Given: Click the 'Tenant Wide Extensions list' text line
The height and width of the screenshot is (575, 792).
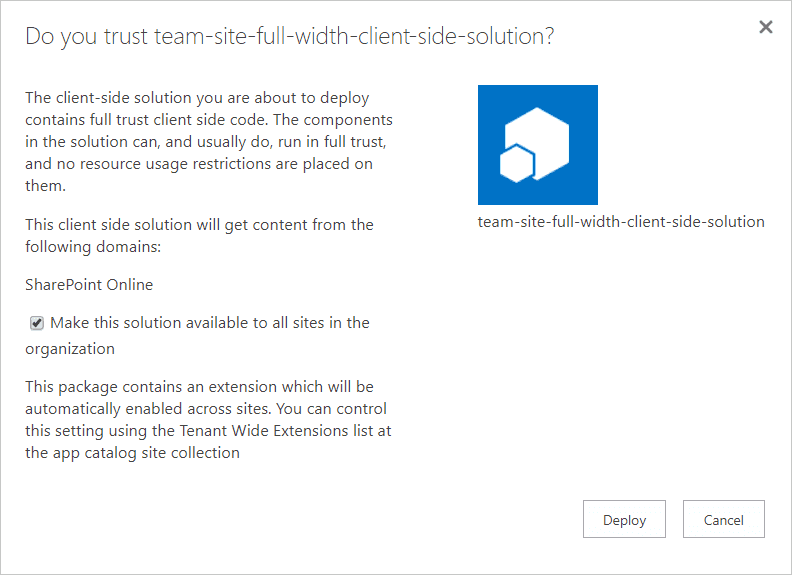Looking at the screenshot, I should pyautogui.click(x=208, y=430).
